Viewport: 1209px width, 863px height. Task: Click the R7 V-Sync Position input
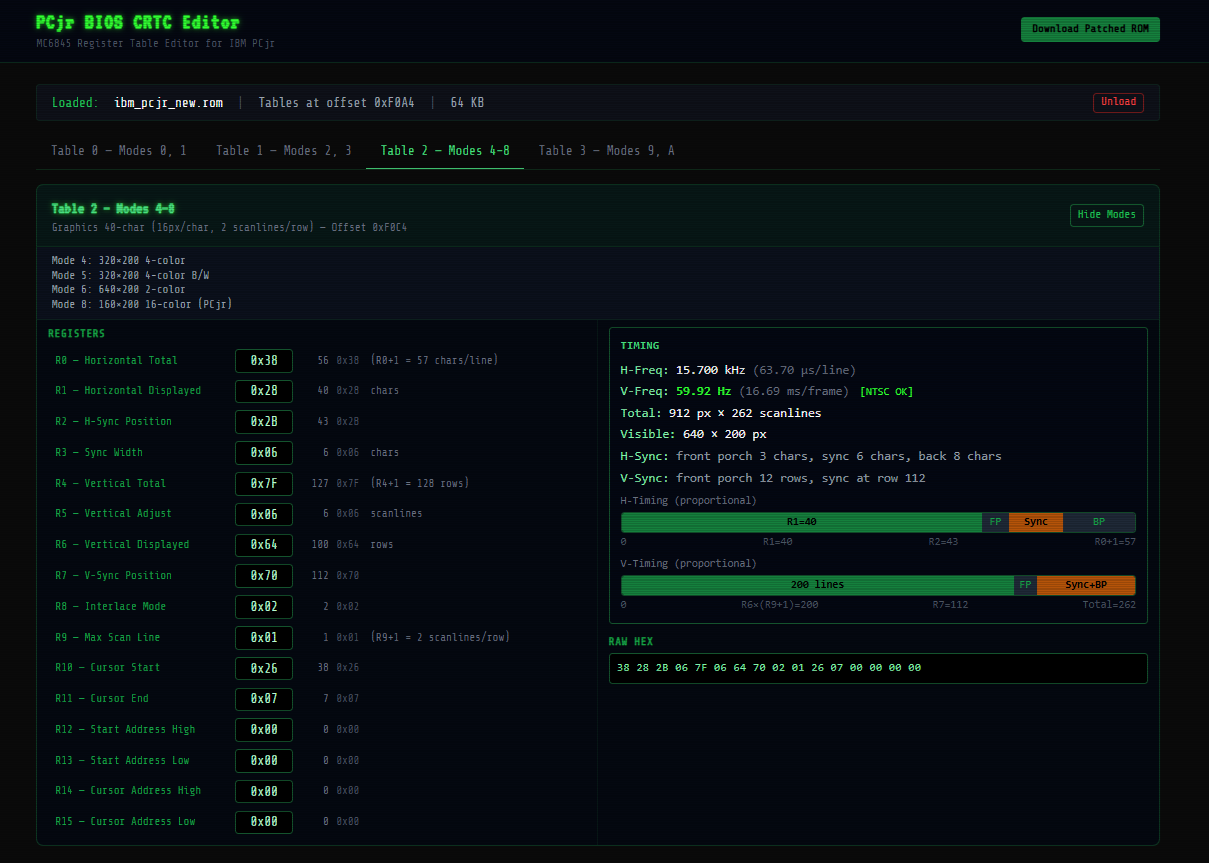point(264,576)
